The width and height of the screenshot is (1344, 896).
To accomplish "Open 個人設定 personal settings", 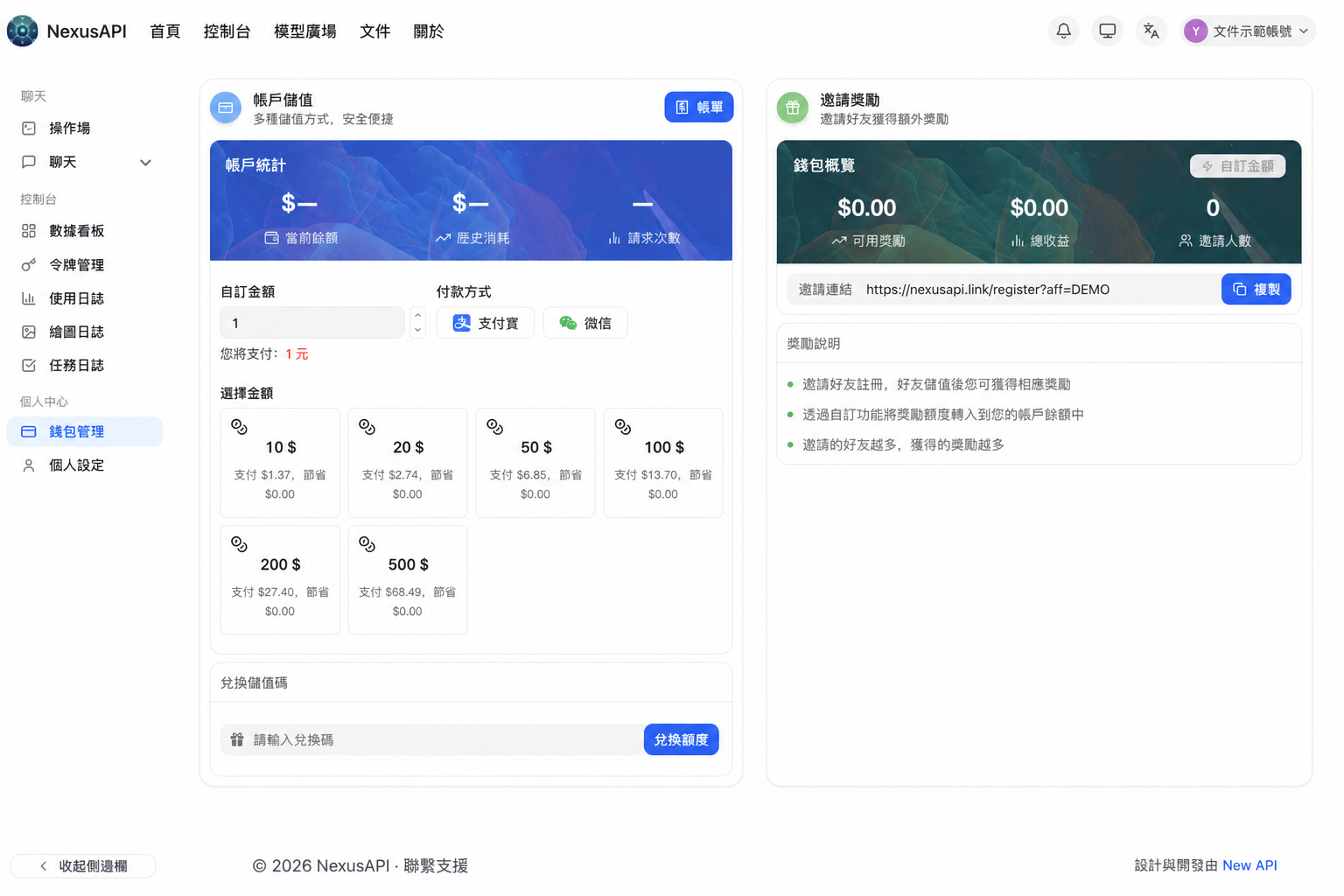I will click(x=85, y=465).
